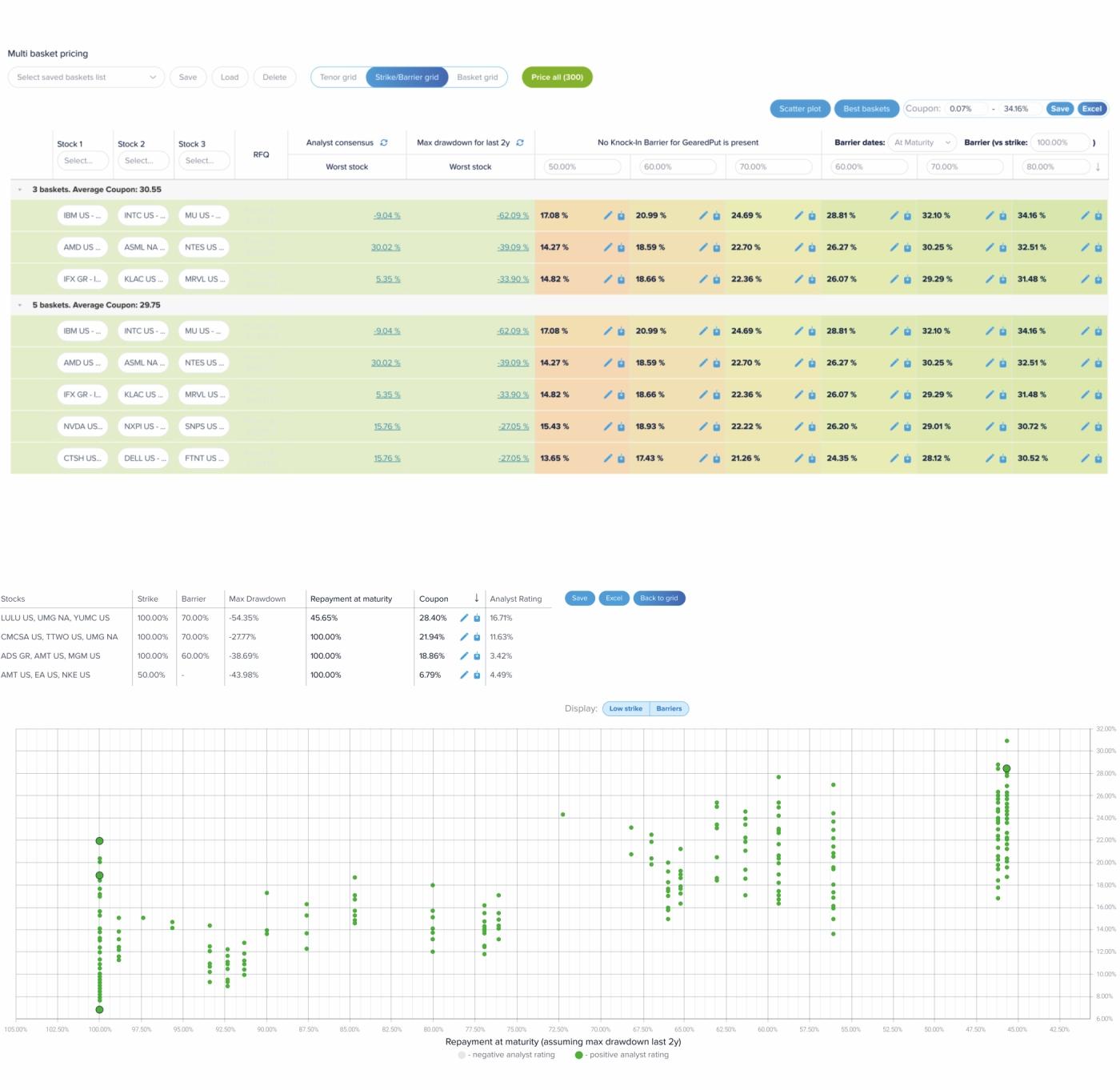Sort by Coupon using the down arrow

(x=477, y=598)
